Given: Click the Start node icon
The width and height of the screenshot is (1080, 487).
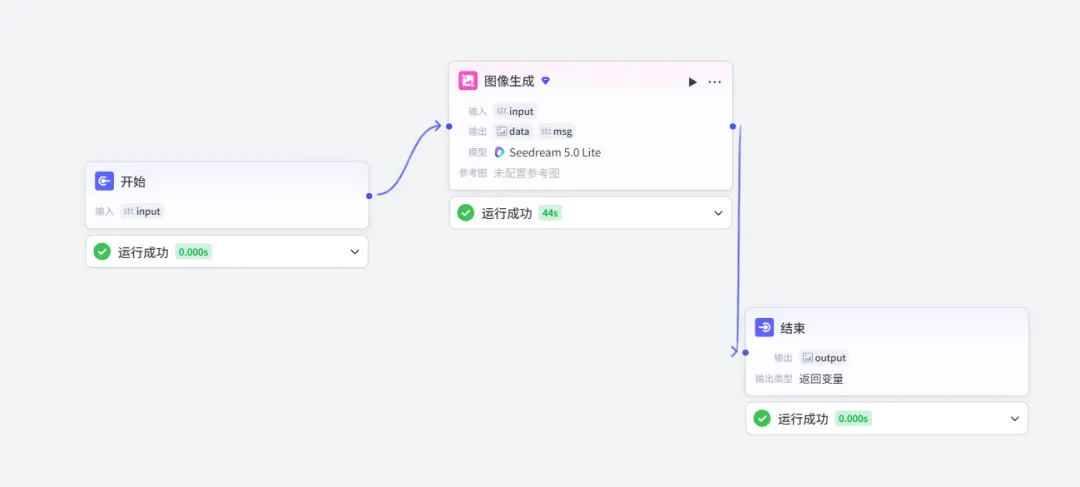Looking at the screenshot, I should (x=104, y=181).
